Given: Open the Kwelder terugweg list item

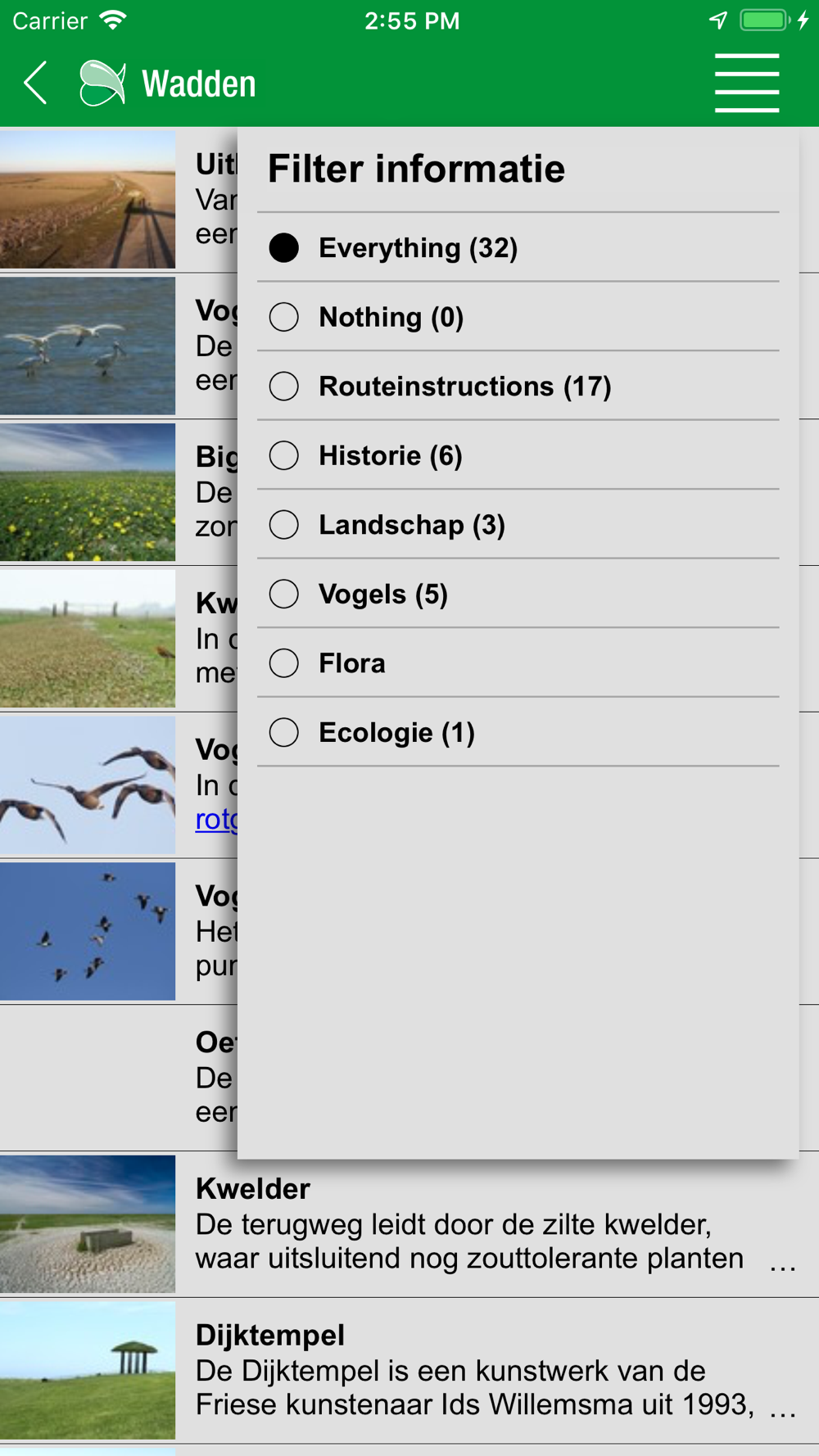Looking at the screenshot, I should click(409, 1224).
